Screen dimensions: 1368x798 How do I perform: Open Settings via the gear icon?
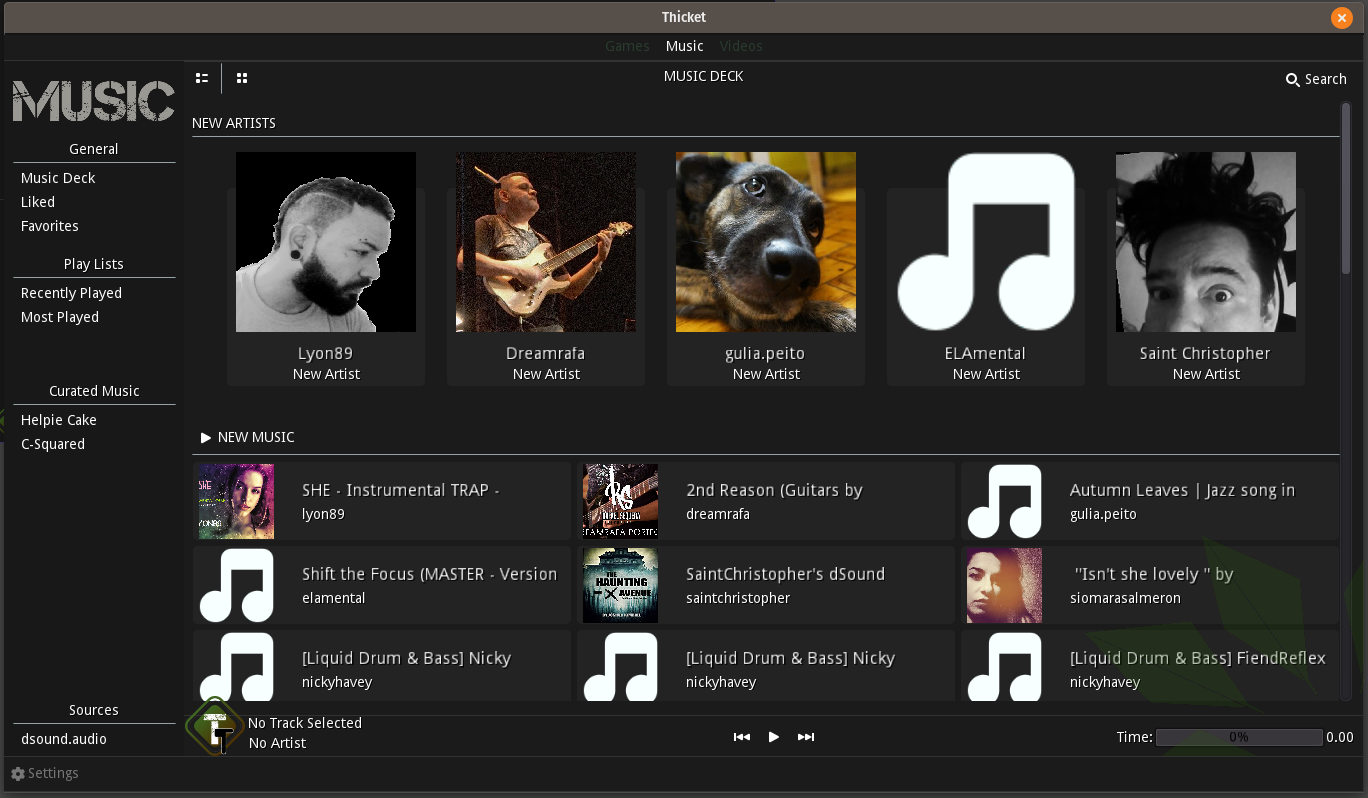click(18, 774)
